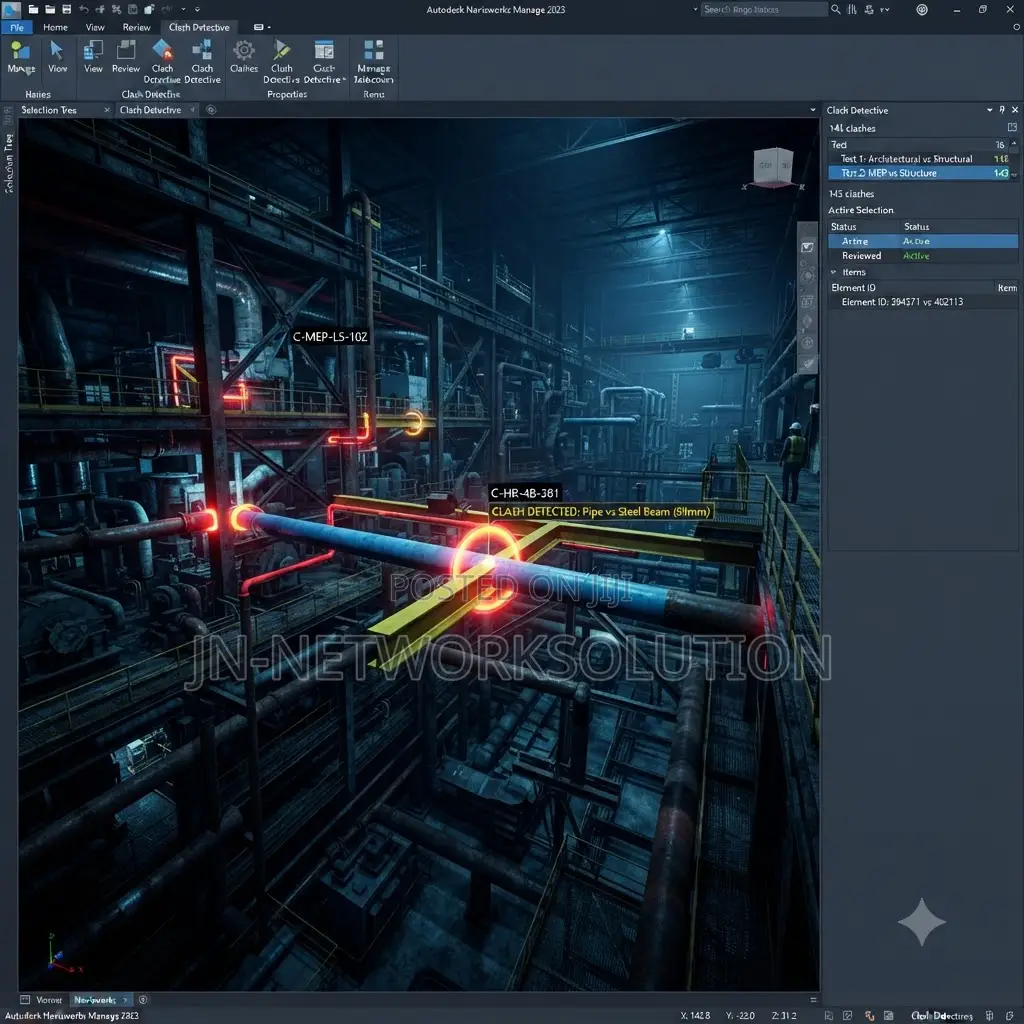Select the Reviewed status row
Screen dimensions: 1024x1024
coord(923,255)
